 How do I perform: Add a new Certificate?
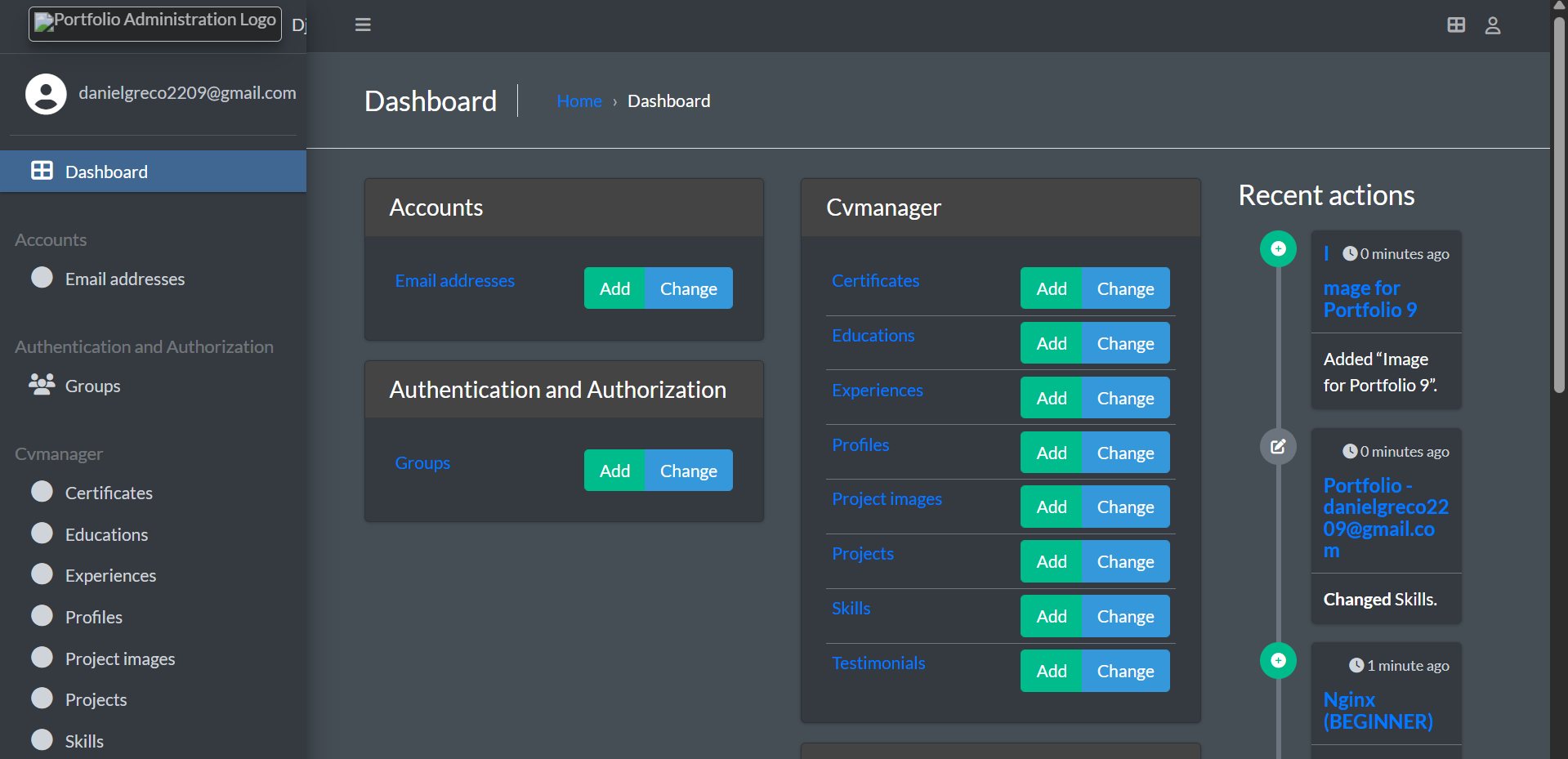[1052, 288]
